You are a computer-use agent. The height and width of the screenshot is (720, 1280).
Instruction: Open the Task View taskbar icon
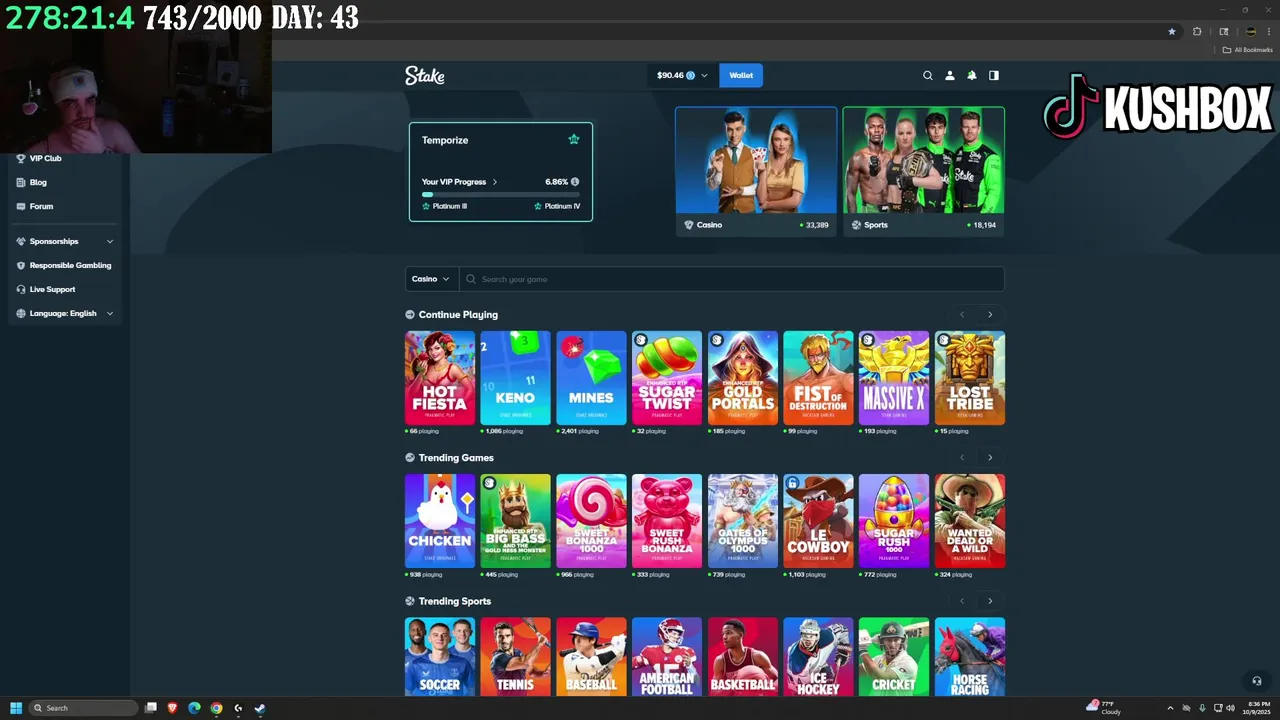point(151,708)
